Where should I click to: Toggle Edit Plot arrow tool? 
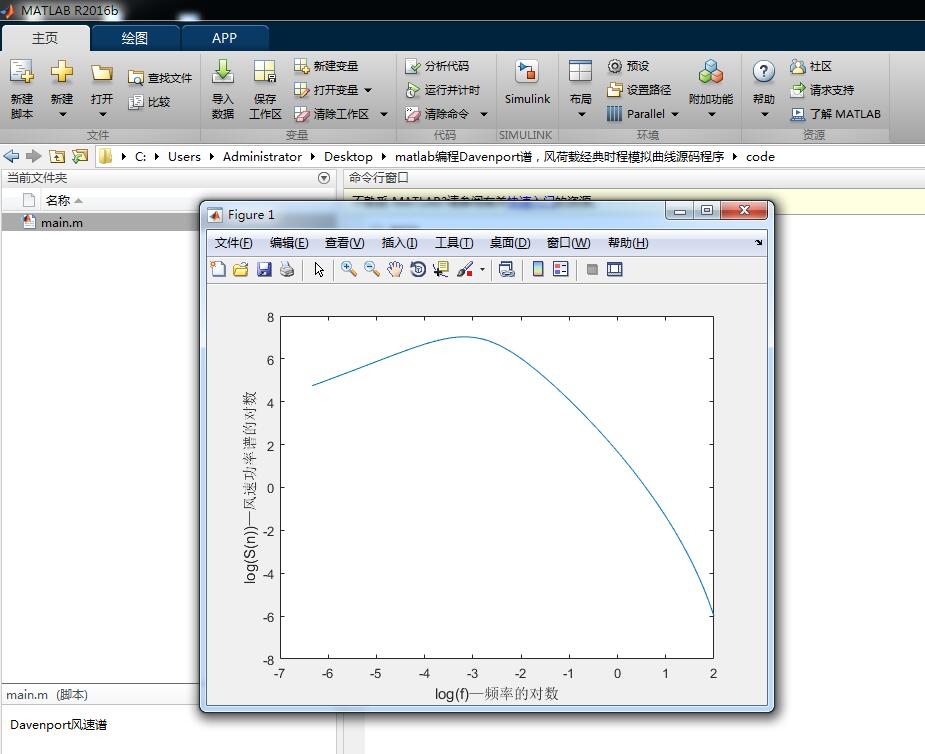pos(319,270)
